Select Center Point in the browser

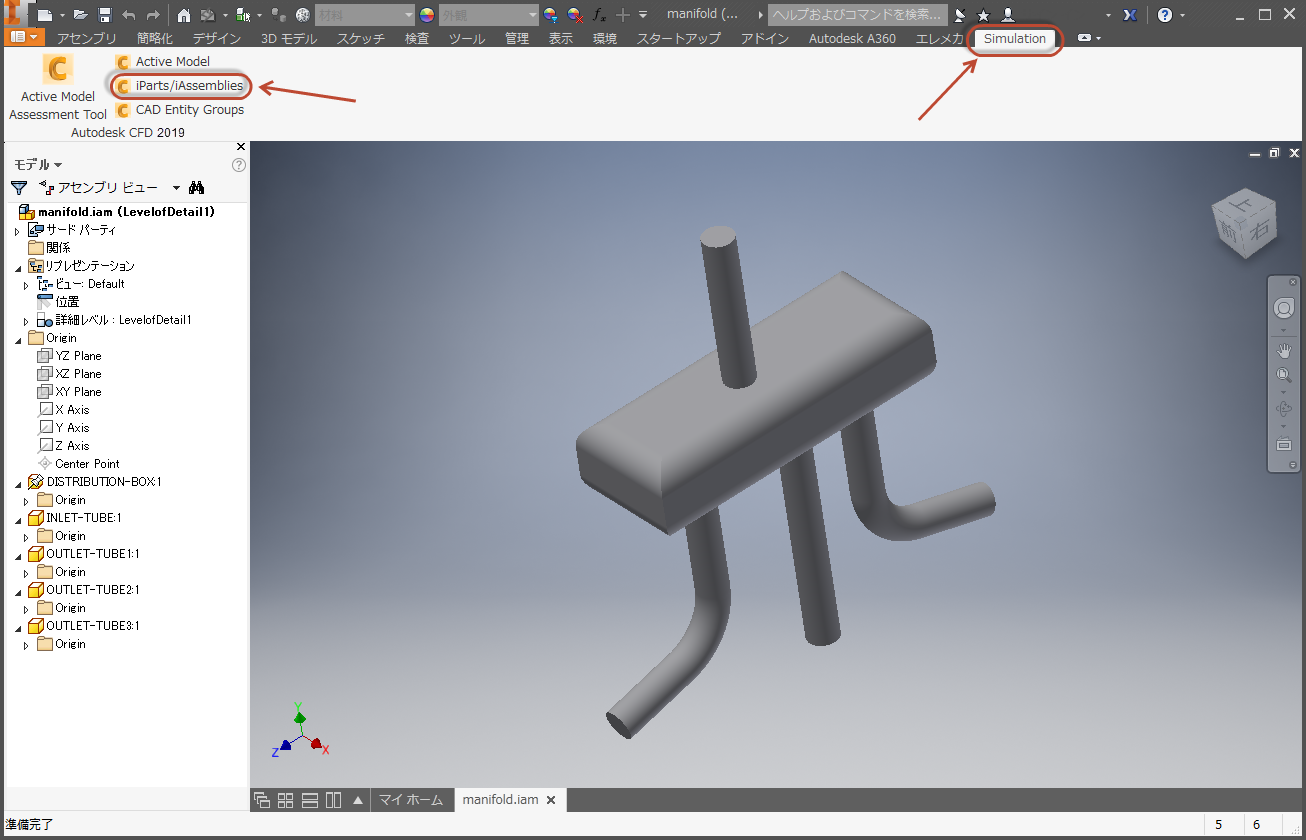(x=78, y=464)
